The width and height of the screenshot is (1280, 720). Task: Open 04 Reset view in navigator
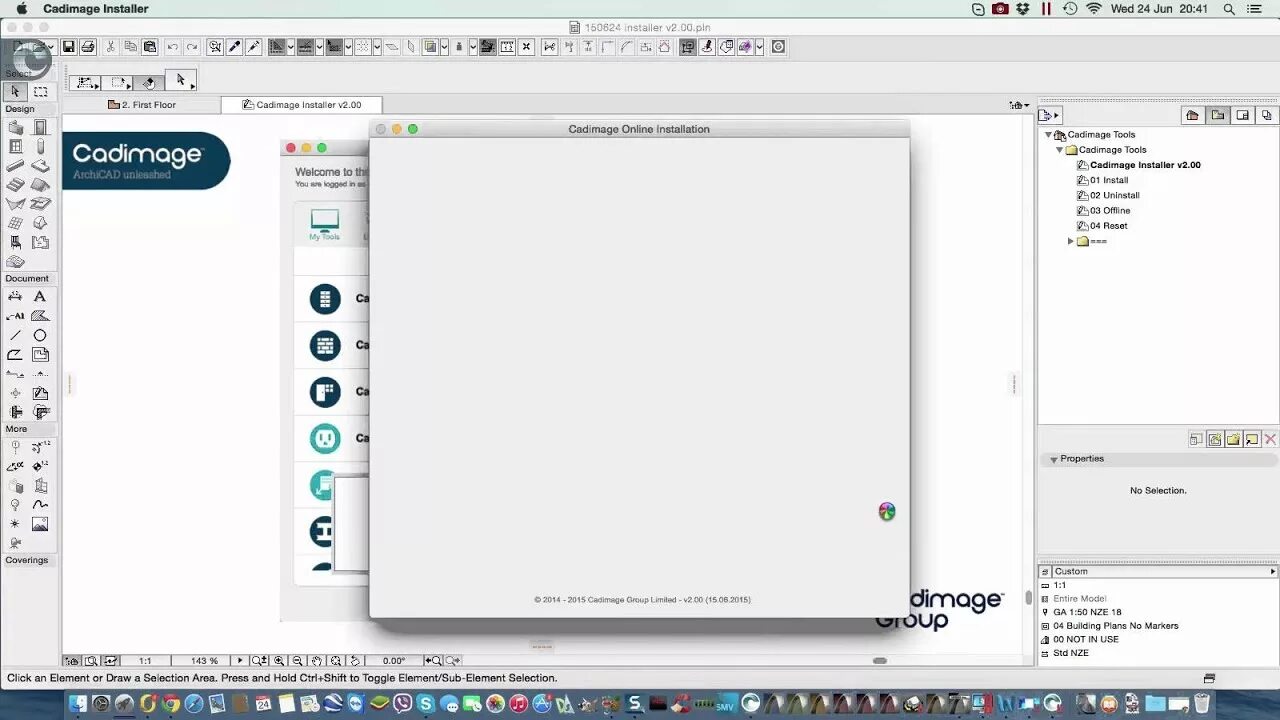[1108, 226]
